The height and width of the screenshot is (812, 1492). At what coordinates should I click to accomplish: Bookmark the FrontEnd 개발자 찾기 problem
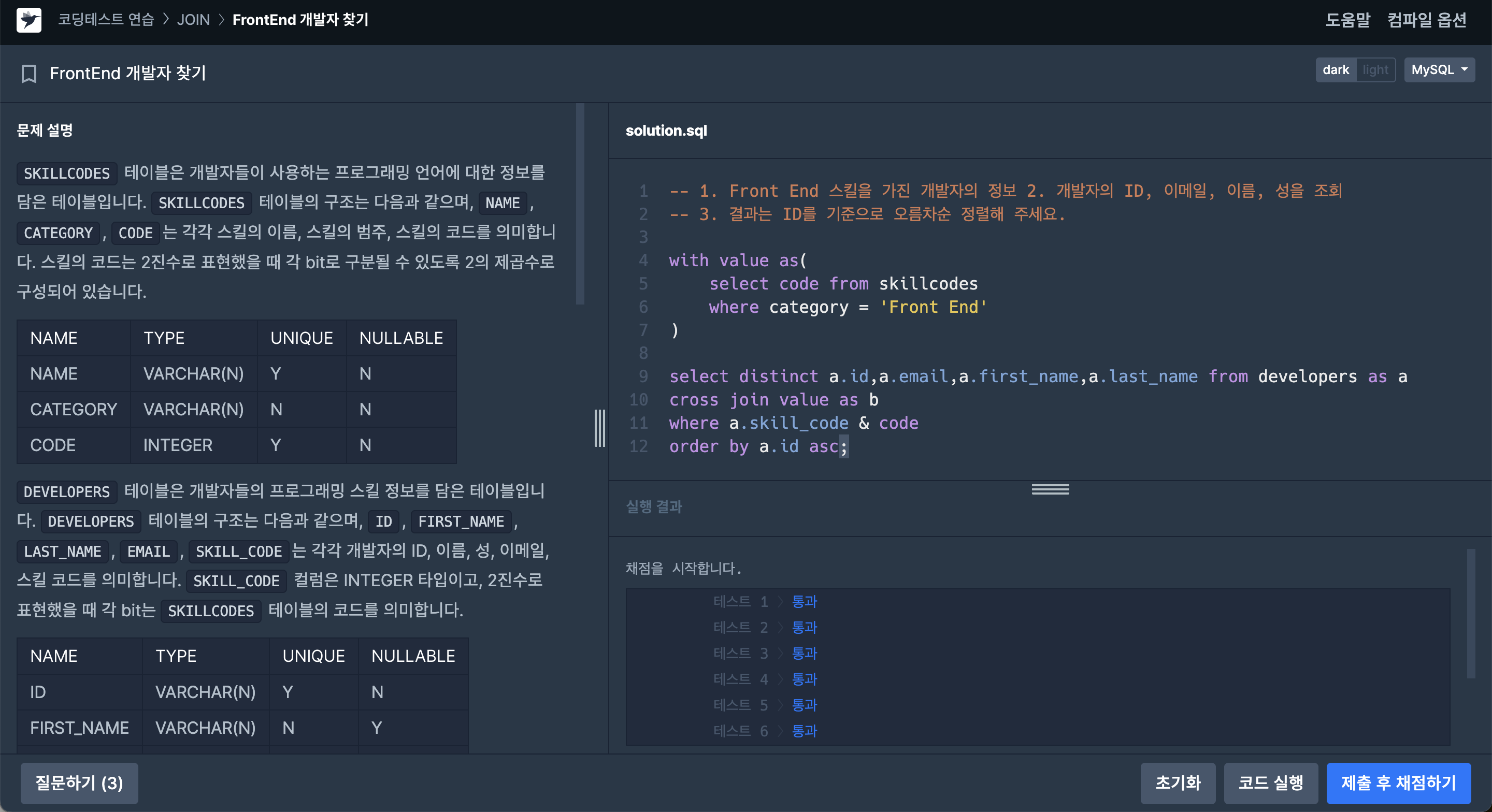(28, 74)
